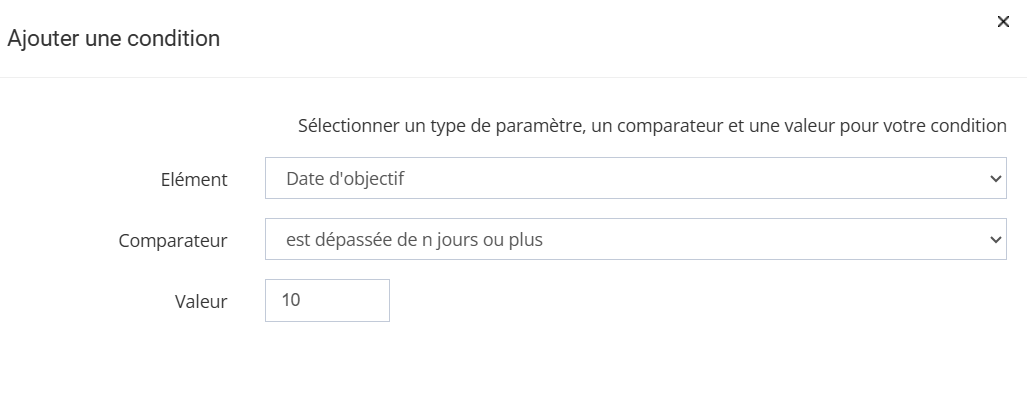
Task: Click the selected "Date d'objectif" value
Action: (x=345, y=179)
